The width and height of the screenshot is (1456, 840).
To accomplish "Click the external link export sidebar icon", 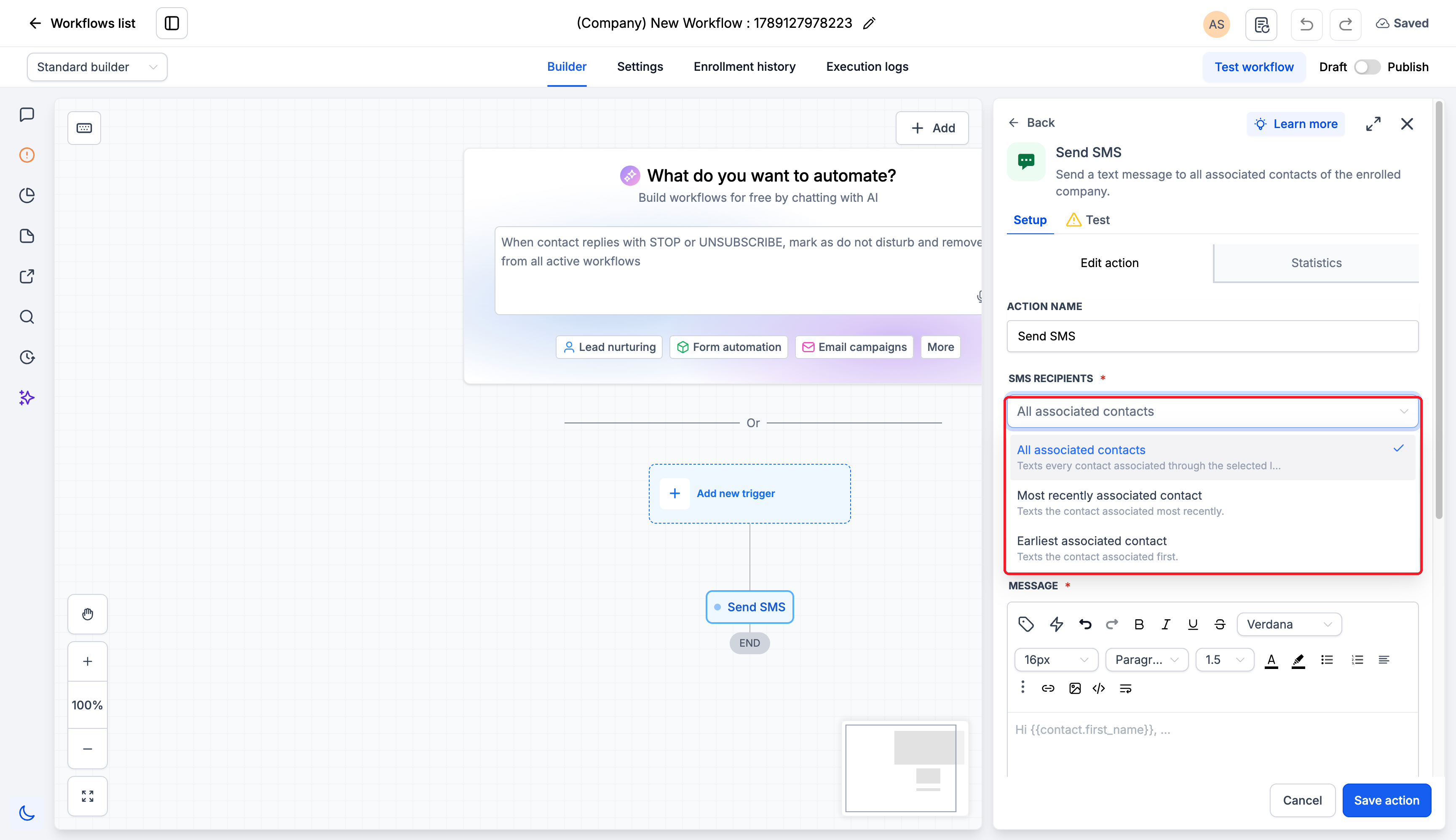I will tap(27, 276).
